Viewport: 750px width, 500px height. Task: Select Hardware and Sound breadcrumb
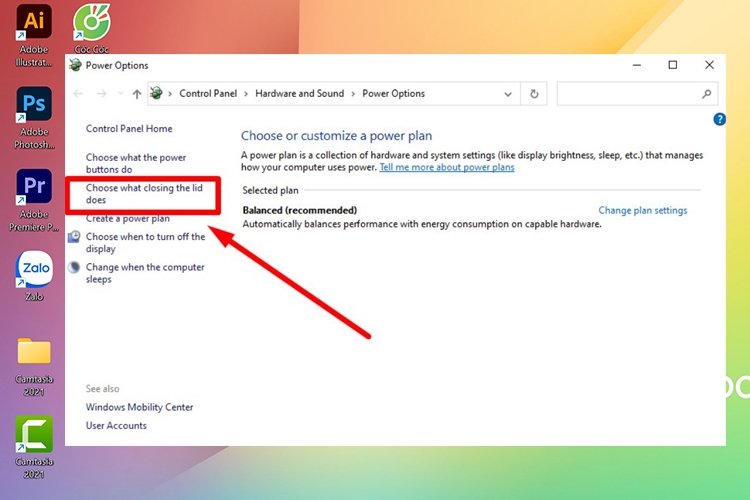tap(299, 93)
